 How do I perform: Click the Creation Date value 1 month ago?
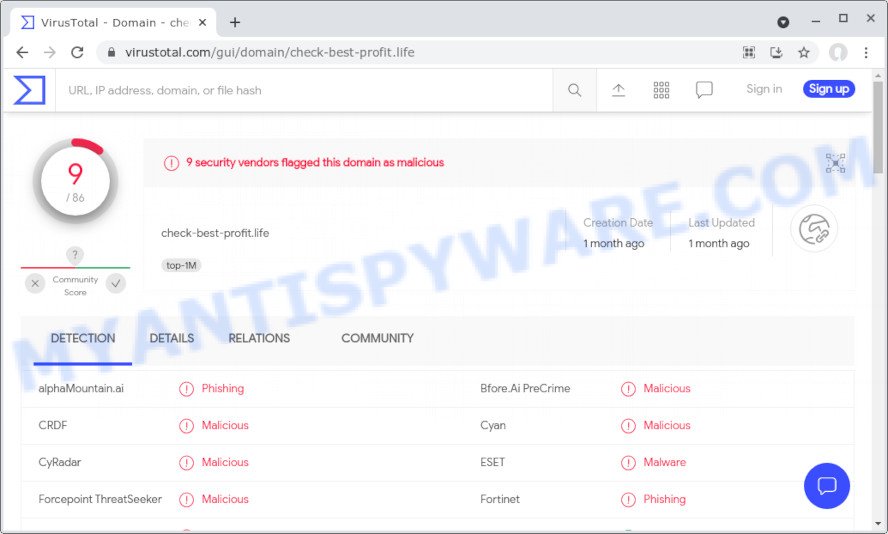614,243
